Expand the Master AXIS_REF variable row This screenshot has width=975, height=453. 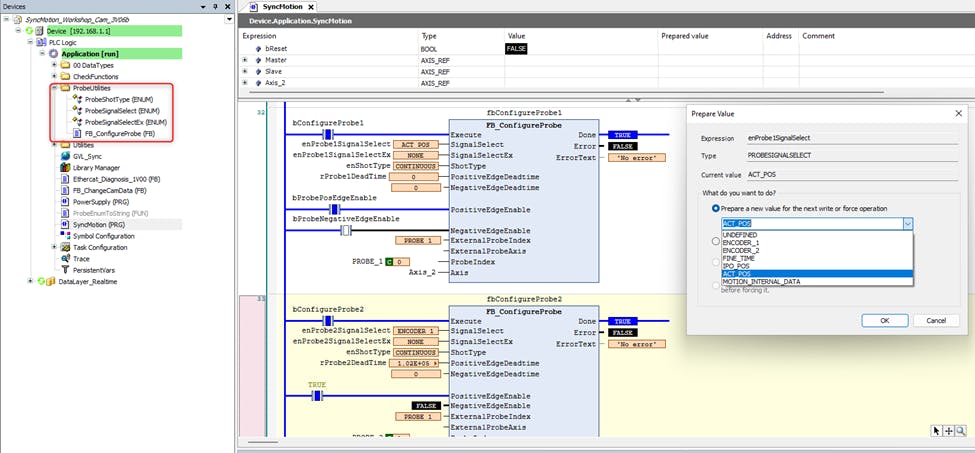pyautogui.click(x=245, y=60)
